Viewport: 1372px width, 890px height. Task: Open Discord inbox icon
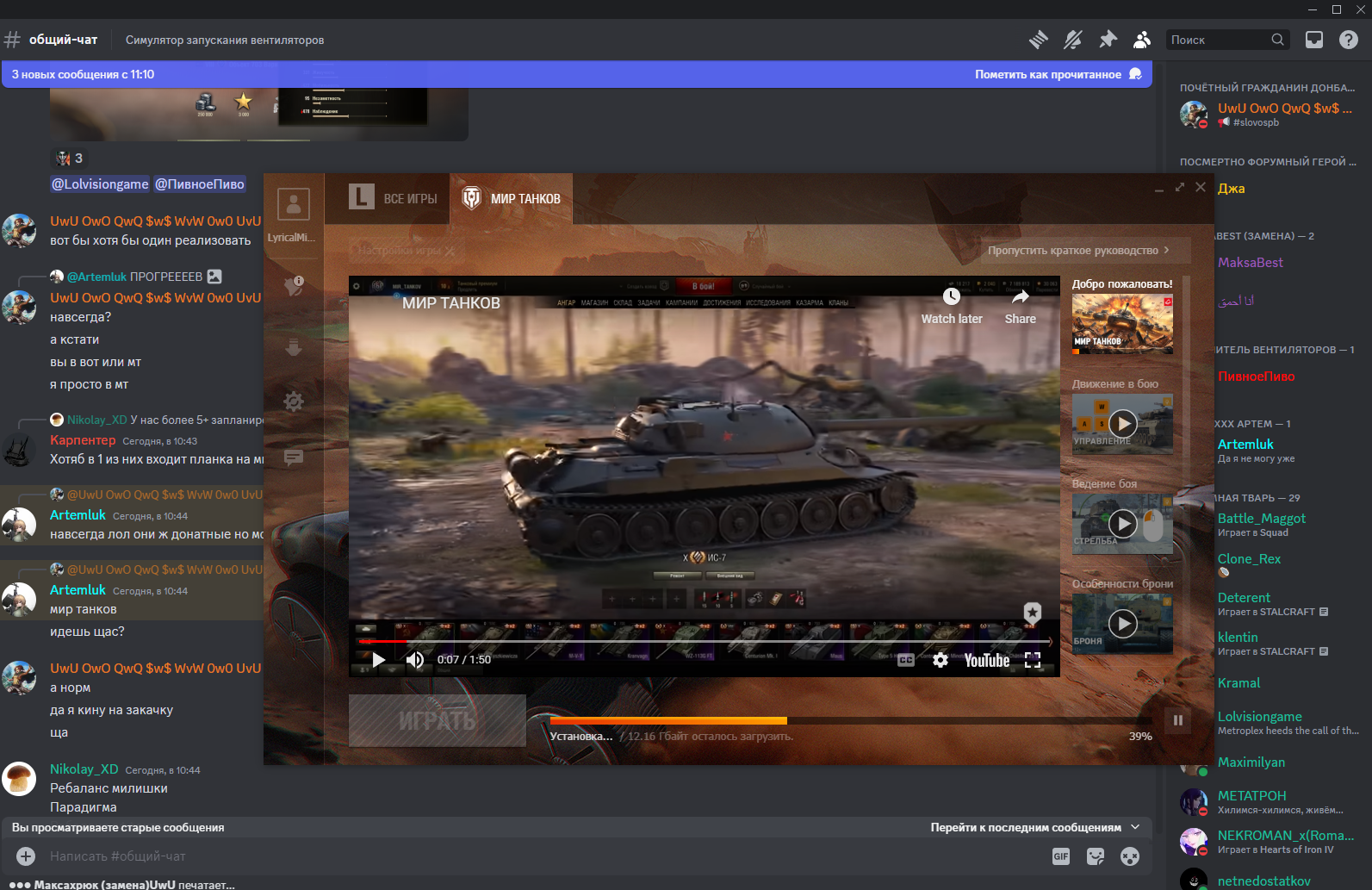click(x=1314, y=40)
